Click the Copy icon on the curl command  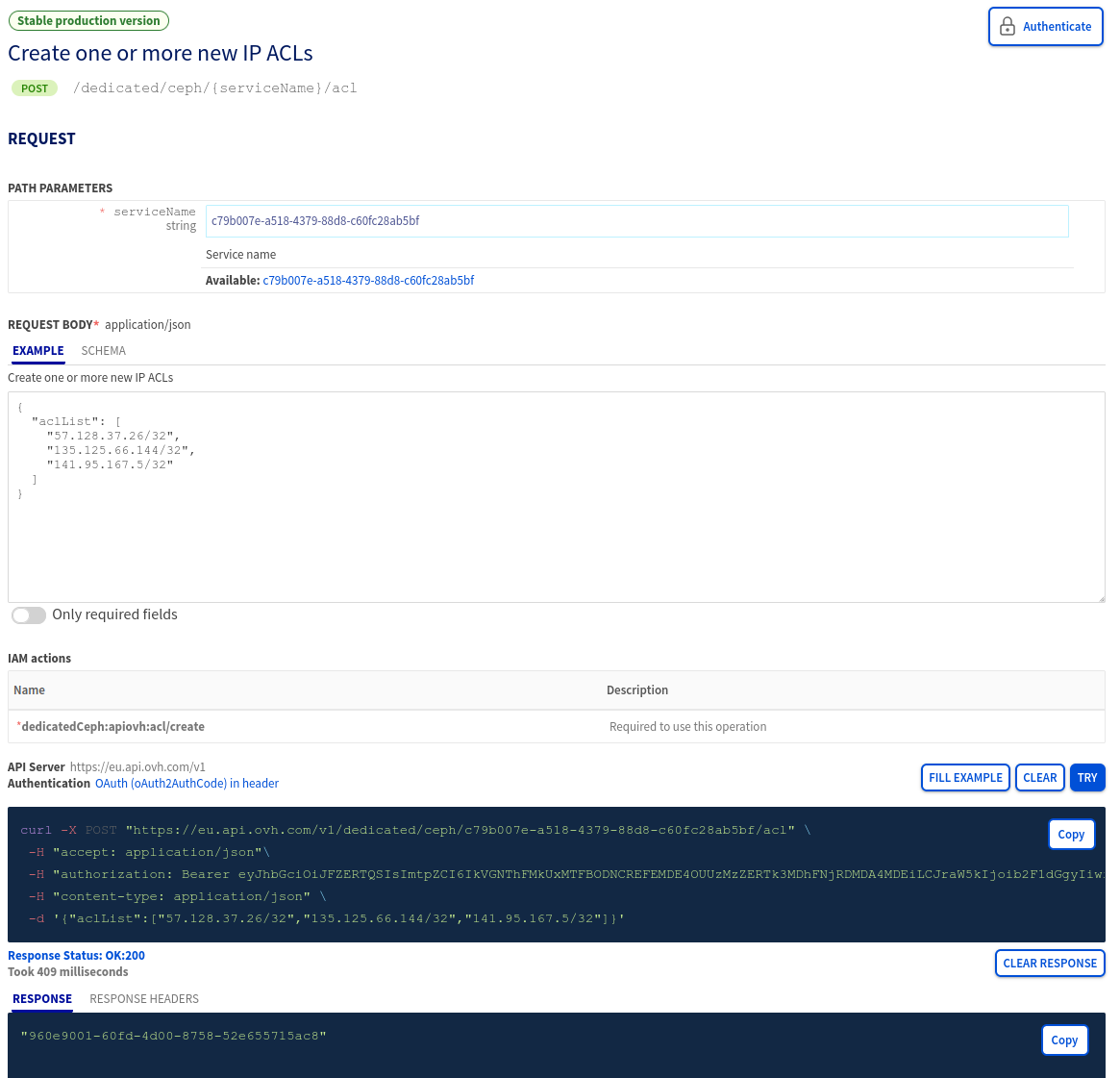coord(1071,834)
